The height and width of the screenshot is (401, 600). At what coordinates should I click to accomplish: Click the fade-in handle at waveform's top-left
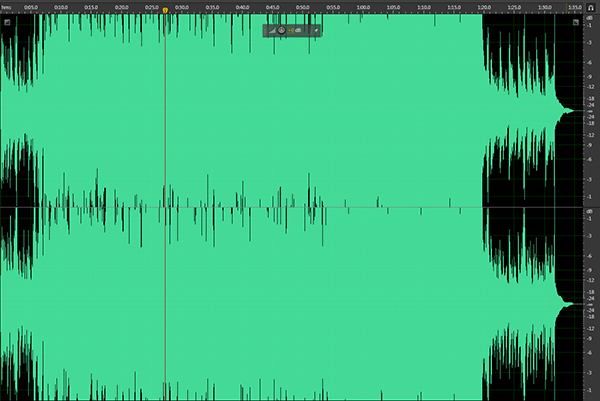[x=8, y=22]
